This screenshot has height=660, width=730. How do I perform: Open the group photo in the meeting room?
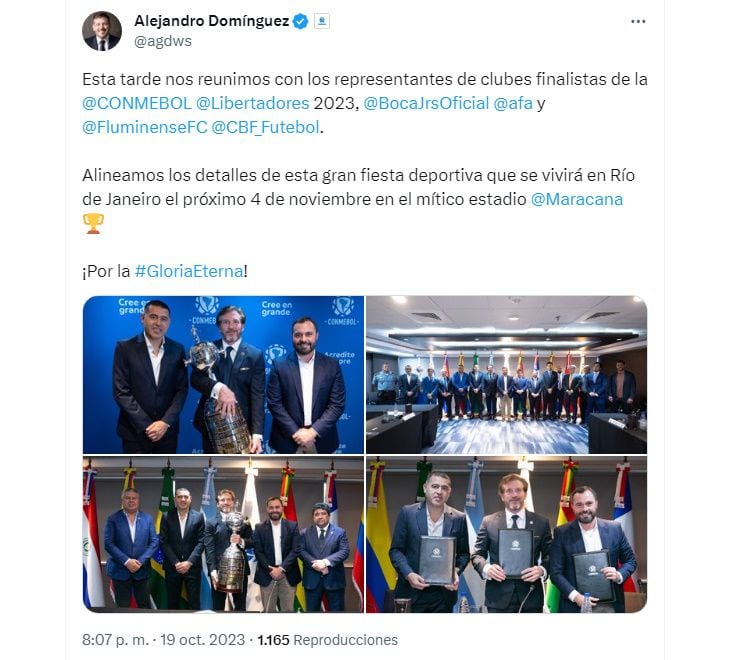[x=507, y=375]
